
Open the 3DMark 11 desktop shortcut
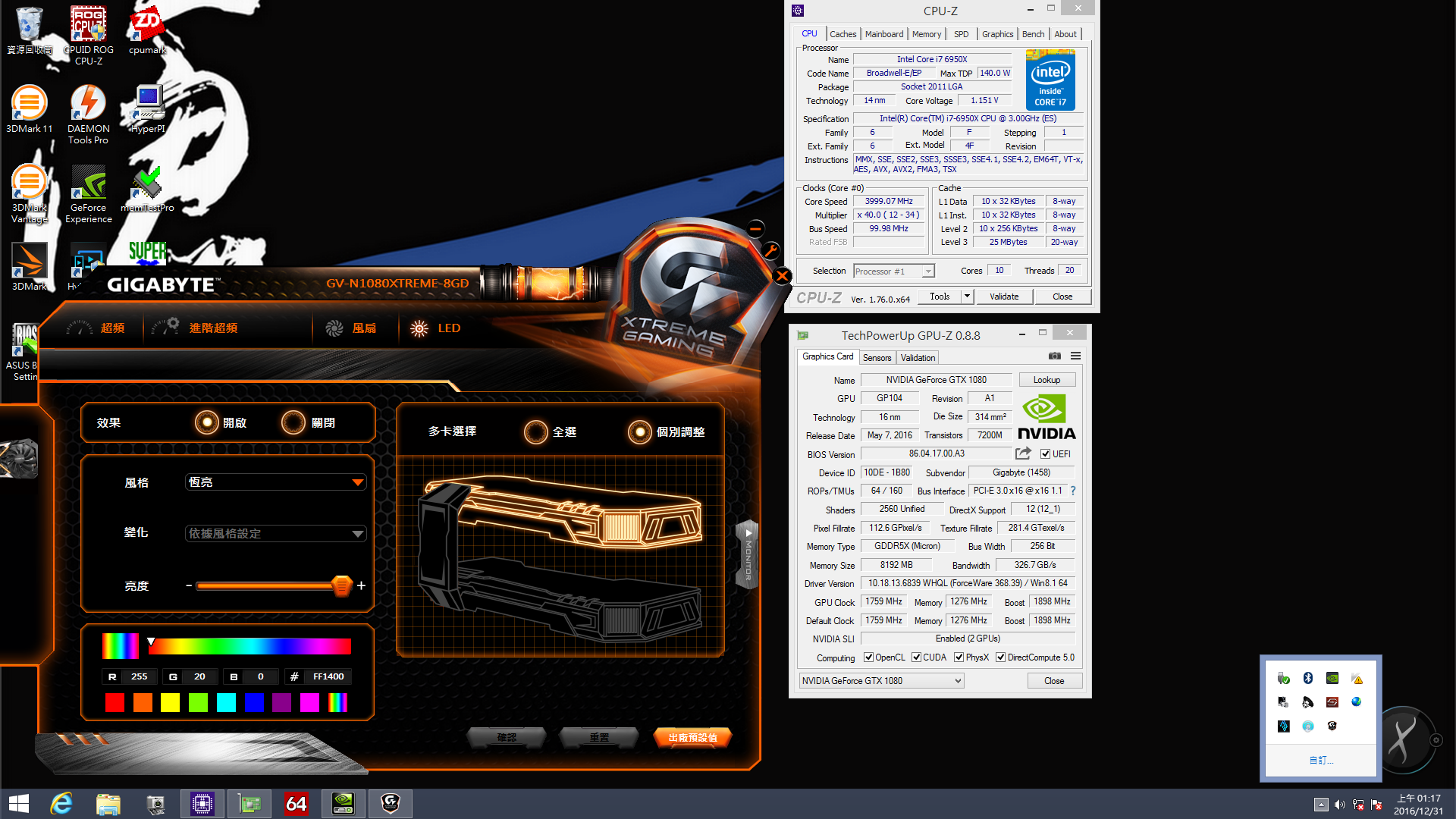pos(29,108)
